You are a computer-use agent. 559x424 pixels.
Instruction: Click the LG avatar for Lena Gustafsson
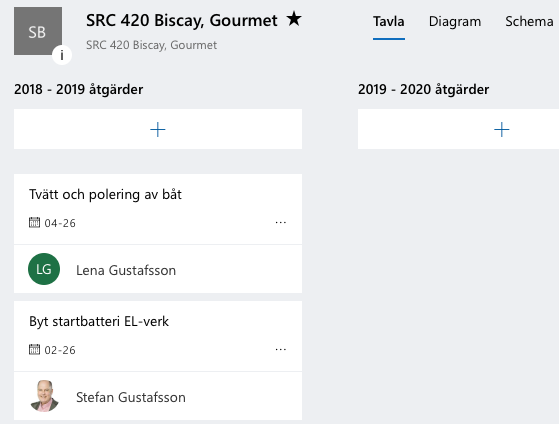(44, 269)
